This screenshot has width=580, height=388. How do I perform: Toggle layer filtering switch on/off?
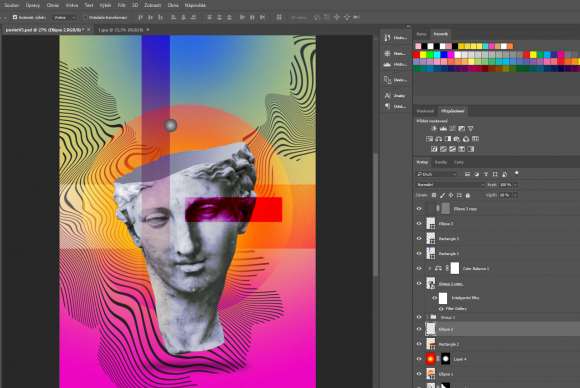click(x=517, y=173)
